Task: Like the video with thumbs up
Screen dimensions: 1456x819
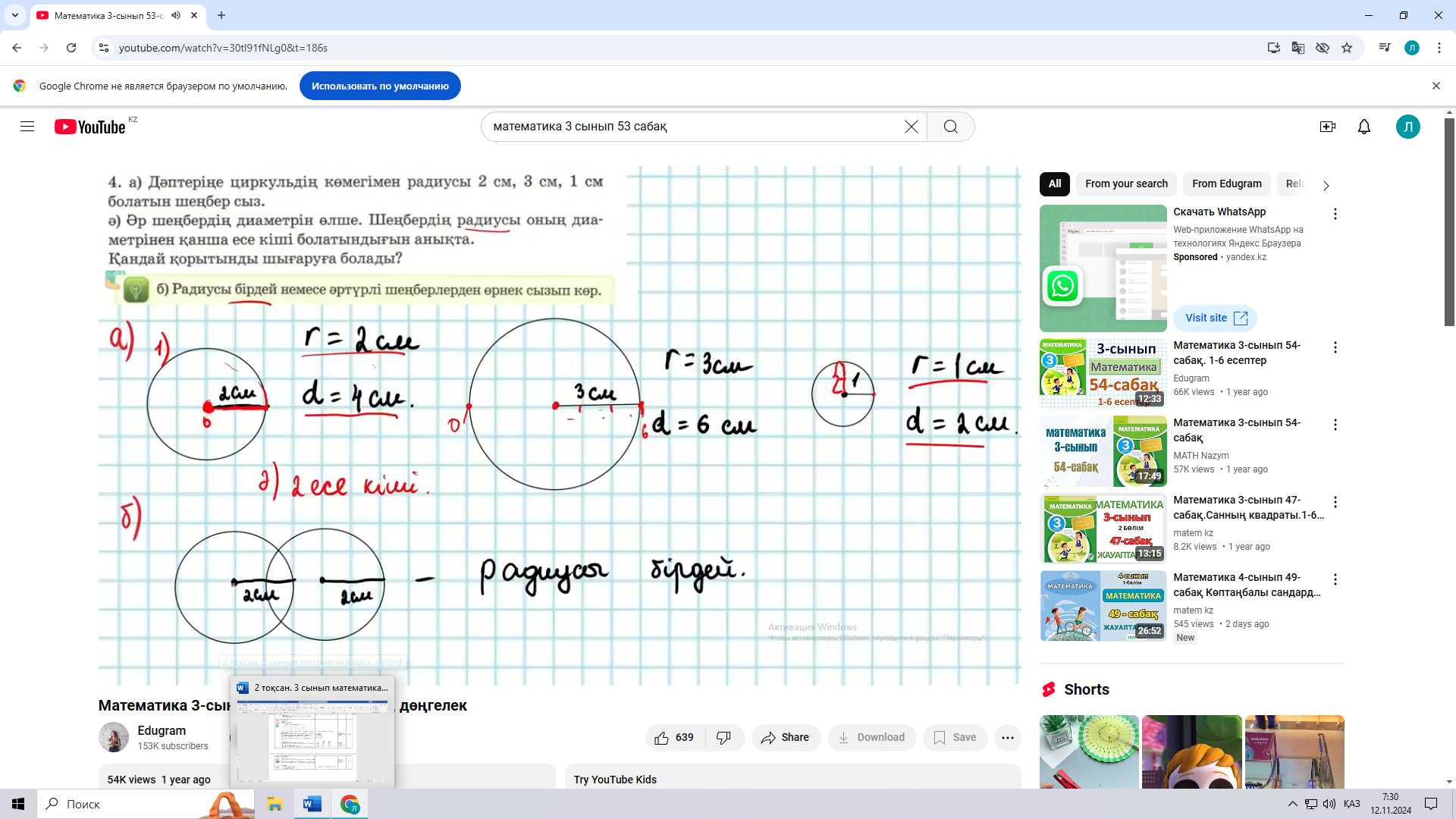Action: 674,737
